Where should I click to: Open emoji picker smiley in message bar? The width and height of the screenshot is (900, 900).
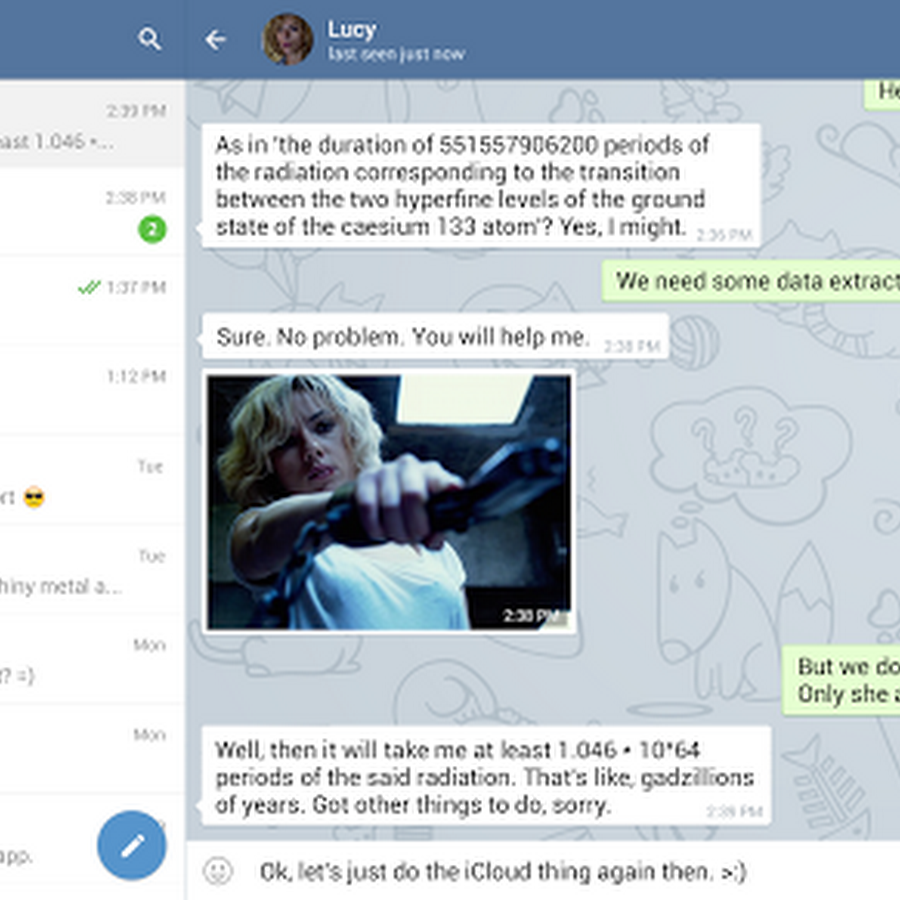point(218,871)
